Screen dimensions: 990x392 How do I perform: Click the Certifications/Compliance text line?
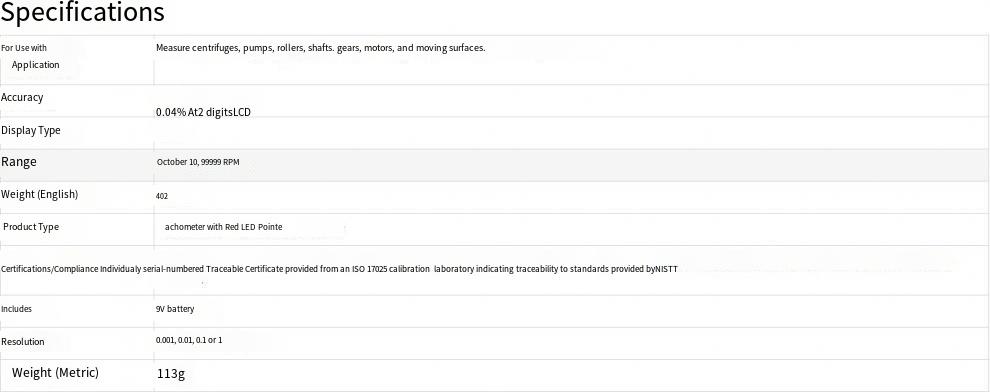point(339,269)
